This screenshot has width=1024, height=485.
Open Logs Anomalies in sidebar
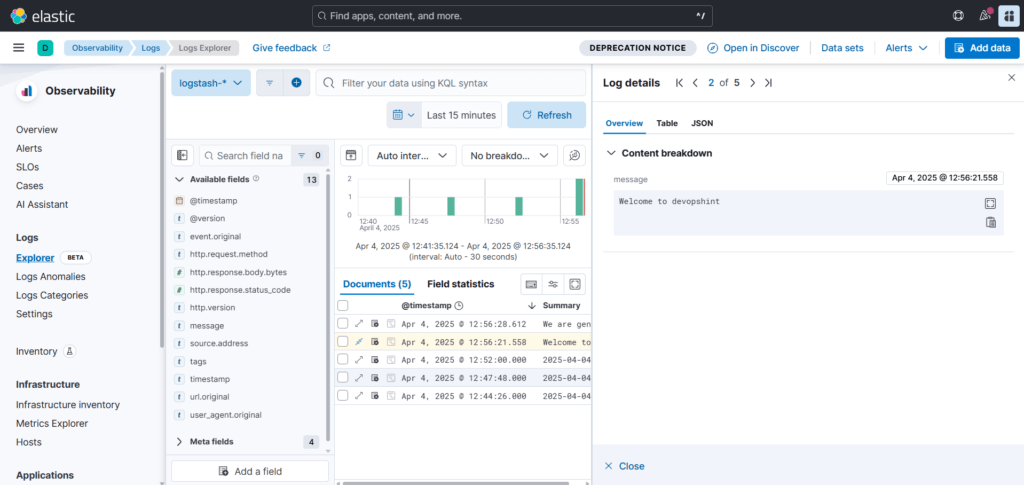[50, 277]
